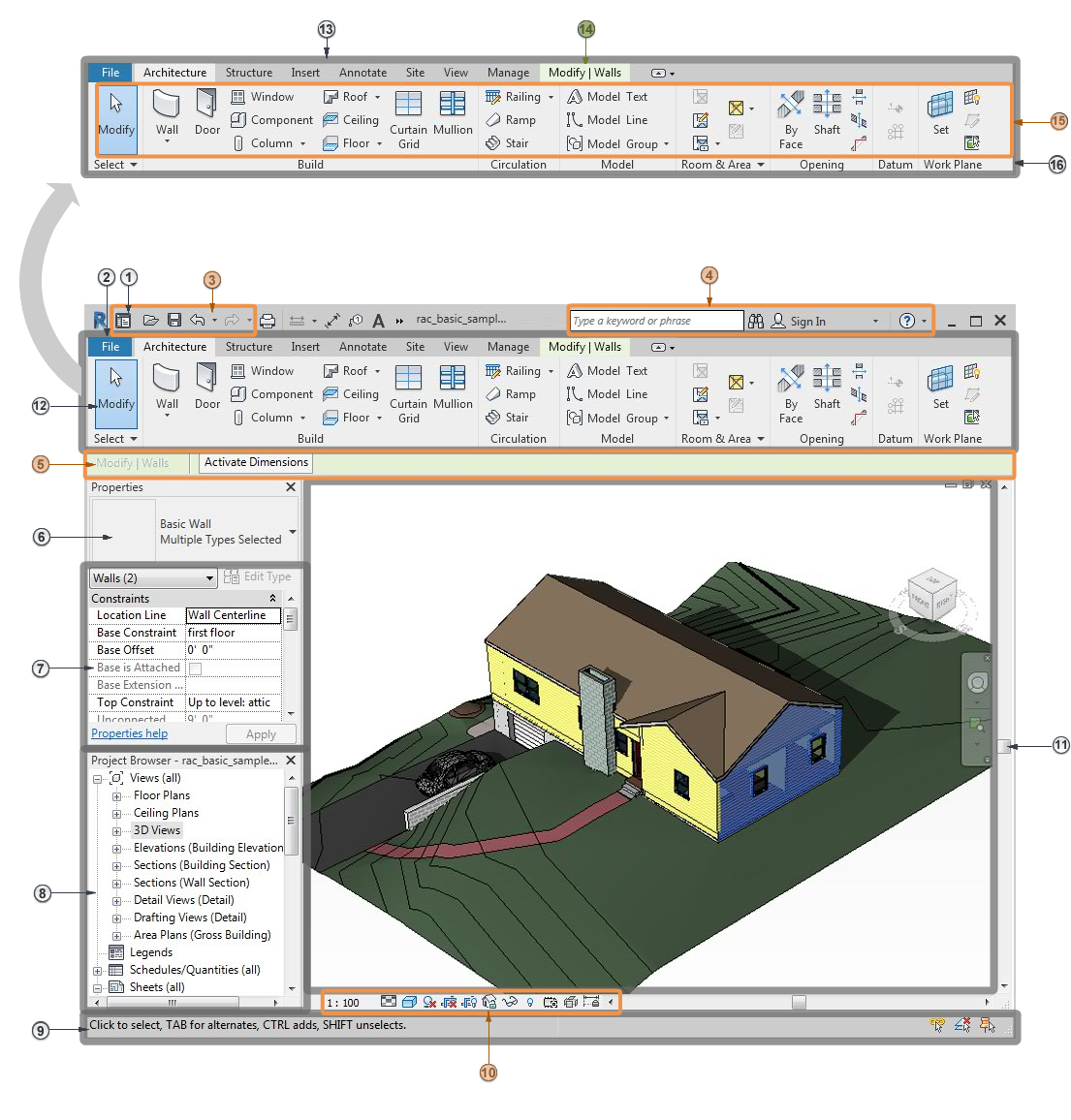Expand the Ceiling Plans node in Project Browser
The height and width of the screenshot is (1120, 1071).
[116, 814]
